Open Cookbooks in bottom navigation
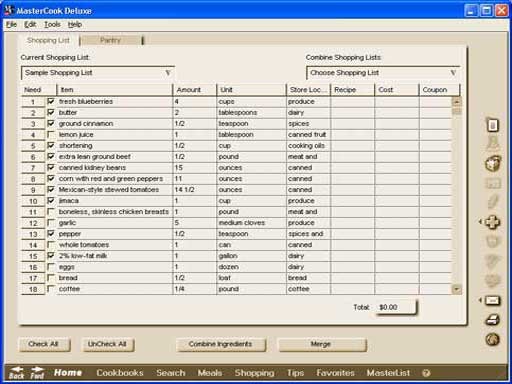The image size is (512, 384). pos(120,373)
